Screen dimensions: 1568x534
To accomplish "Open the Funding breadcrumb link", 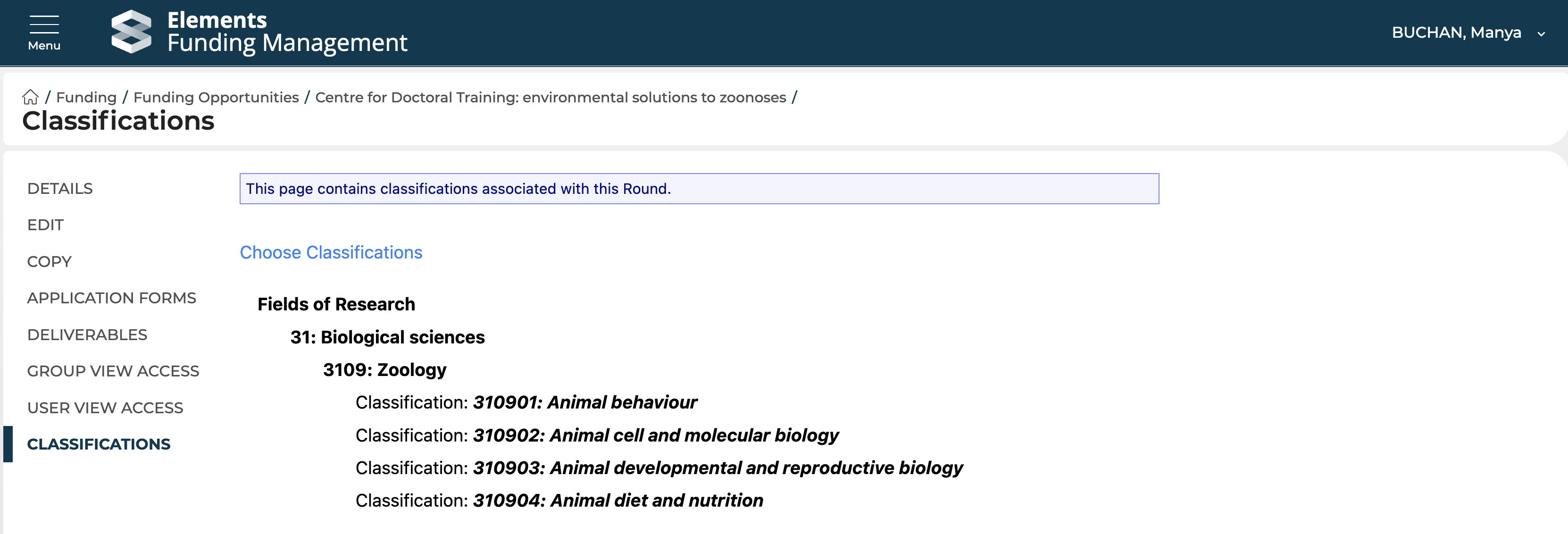I will point(86,98).
